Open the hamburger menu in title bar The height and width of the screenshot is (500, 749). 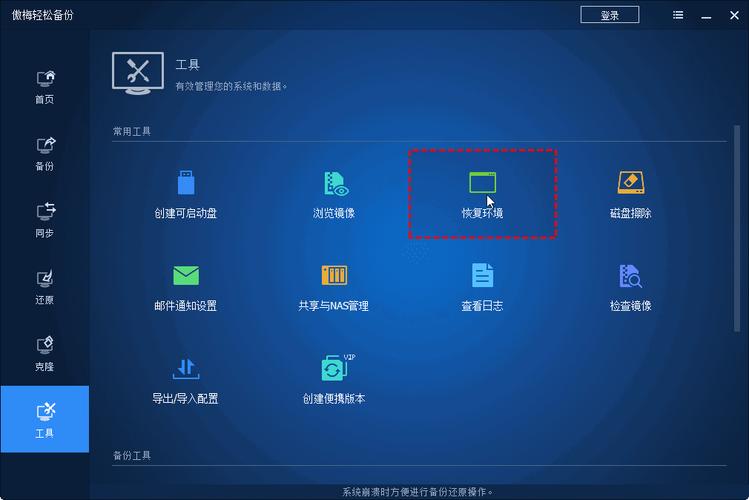tap(679, 15)
